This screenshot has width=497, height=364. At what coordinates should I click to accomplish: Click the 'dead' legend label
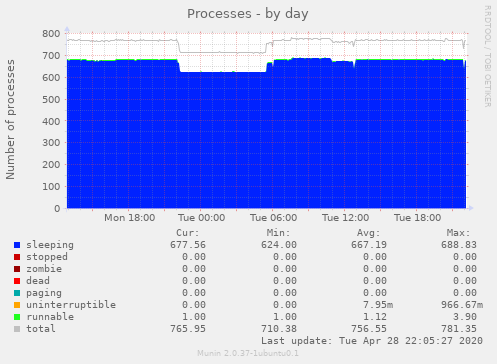(38, 281)
